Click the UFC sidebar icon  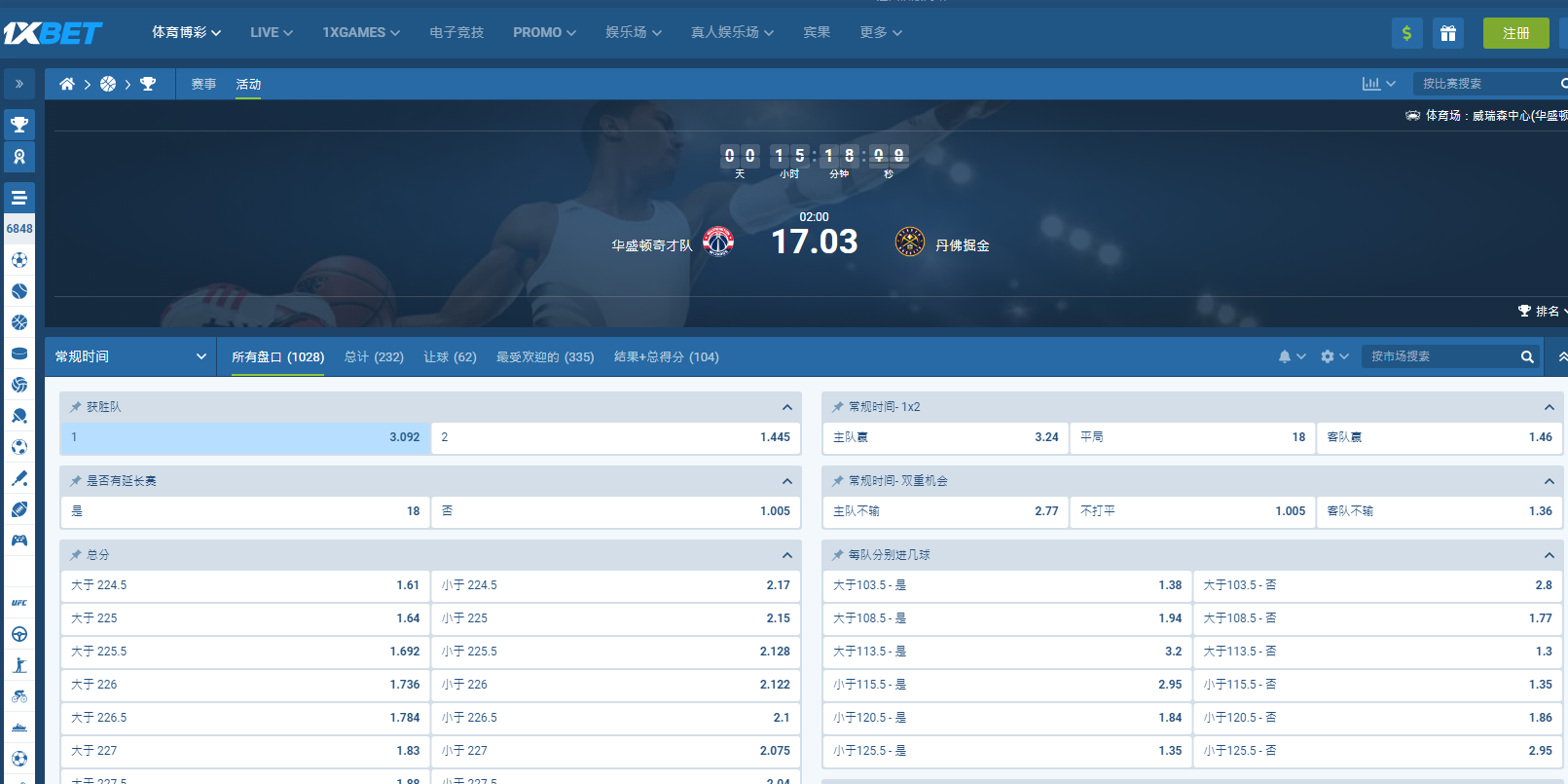point(18,603)
